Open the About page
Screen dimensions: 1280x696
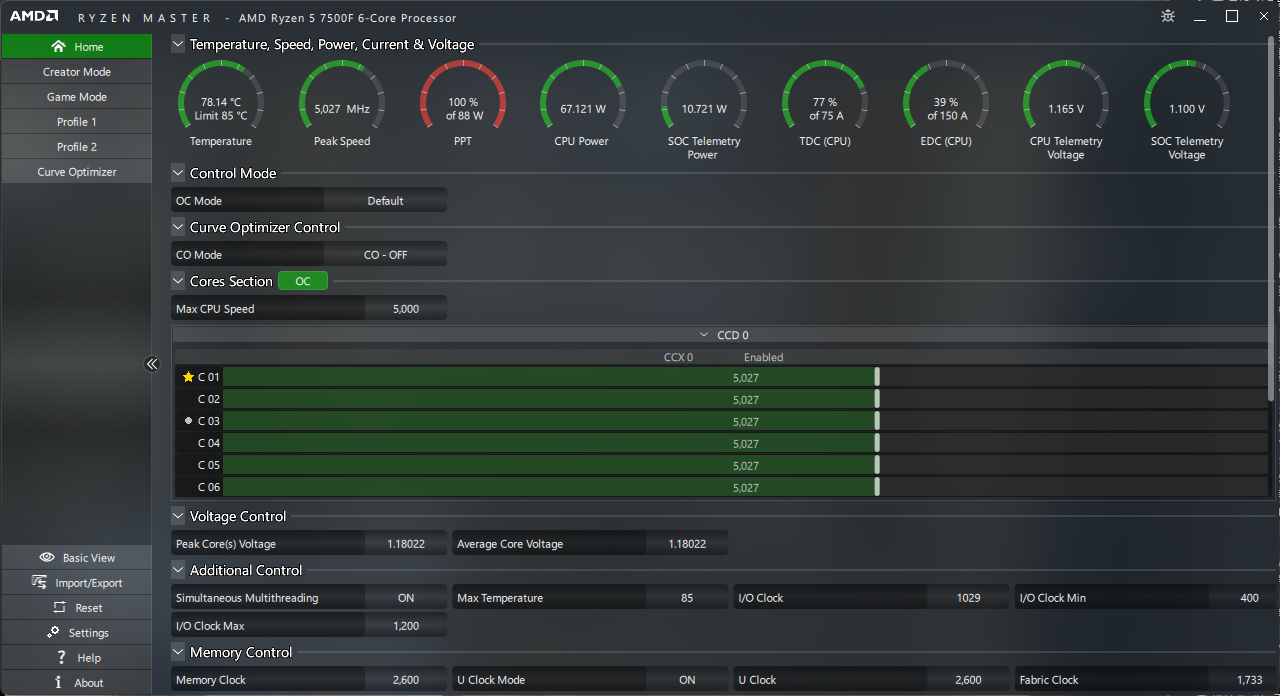click(76, 683)
